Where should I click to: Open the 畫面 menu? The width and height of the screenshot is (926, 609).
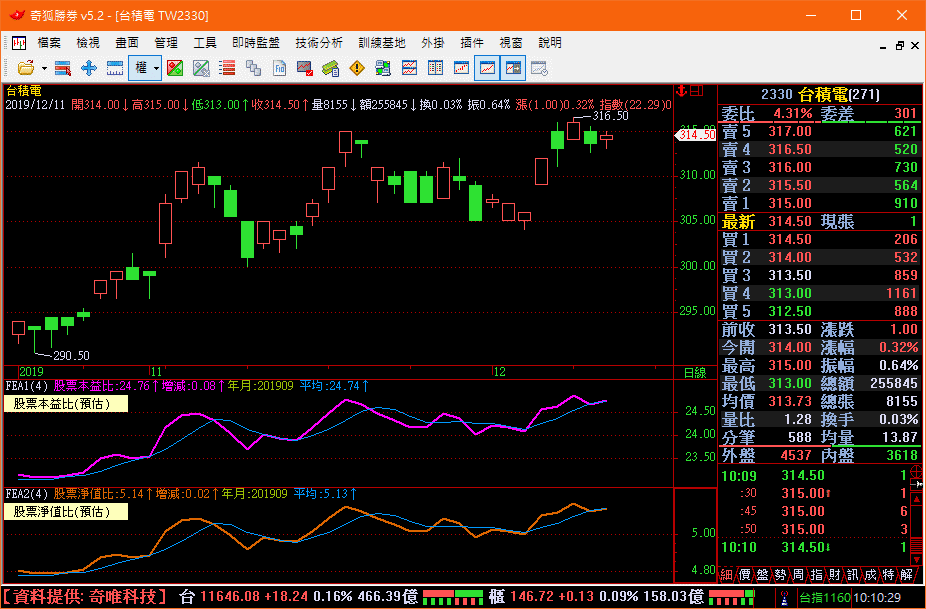[127, 43]
